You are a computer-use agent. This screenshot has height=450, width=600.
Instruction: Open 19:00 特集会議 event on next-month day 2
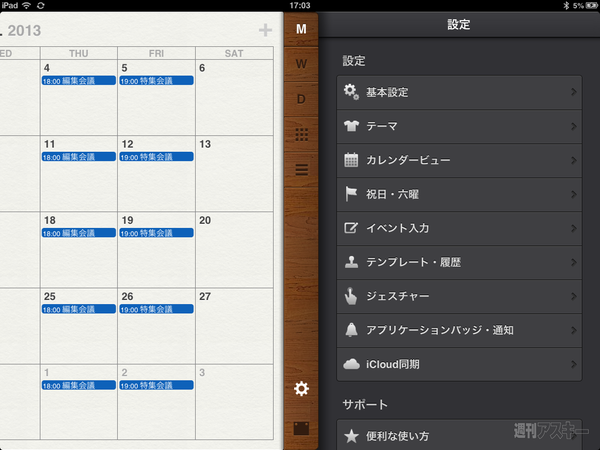(x=156, y=385)
